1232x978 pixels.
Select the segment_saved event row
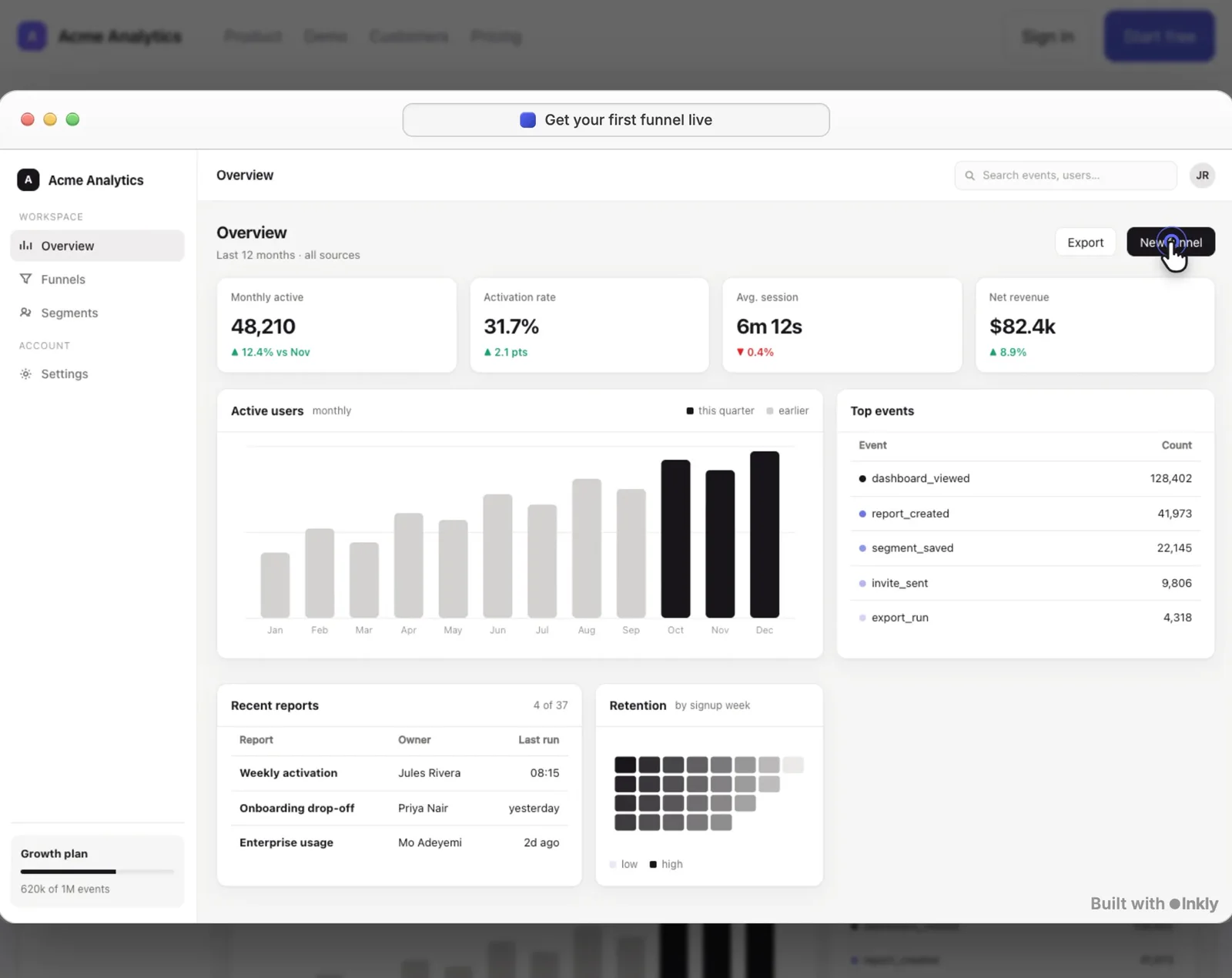pos(1026,548)
